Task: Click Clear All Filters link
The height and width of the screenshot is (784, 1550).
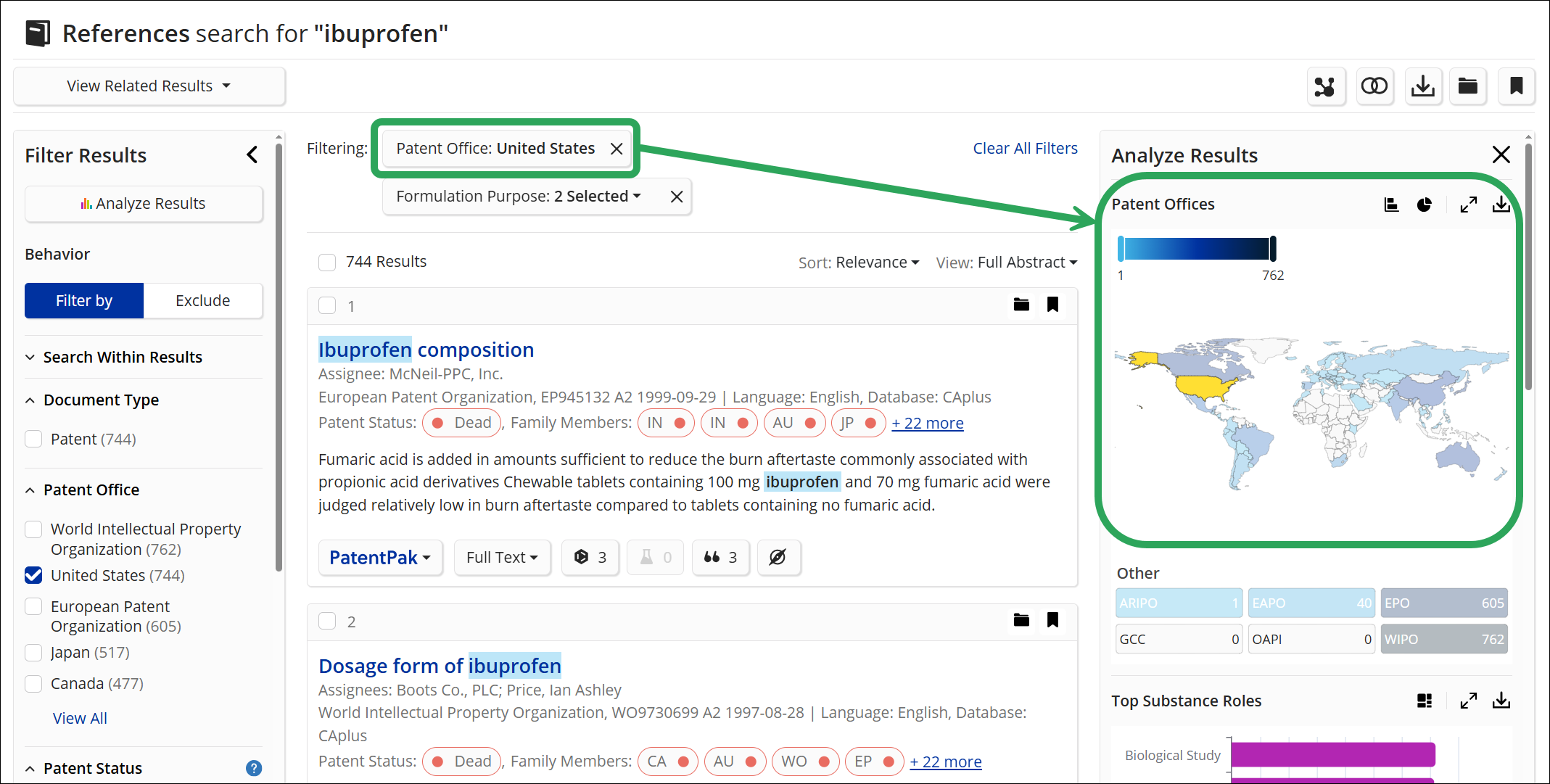Action: click(x=1025, y=149)
